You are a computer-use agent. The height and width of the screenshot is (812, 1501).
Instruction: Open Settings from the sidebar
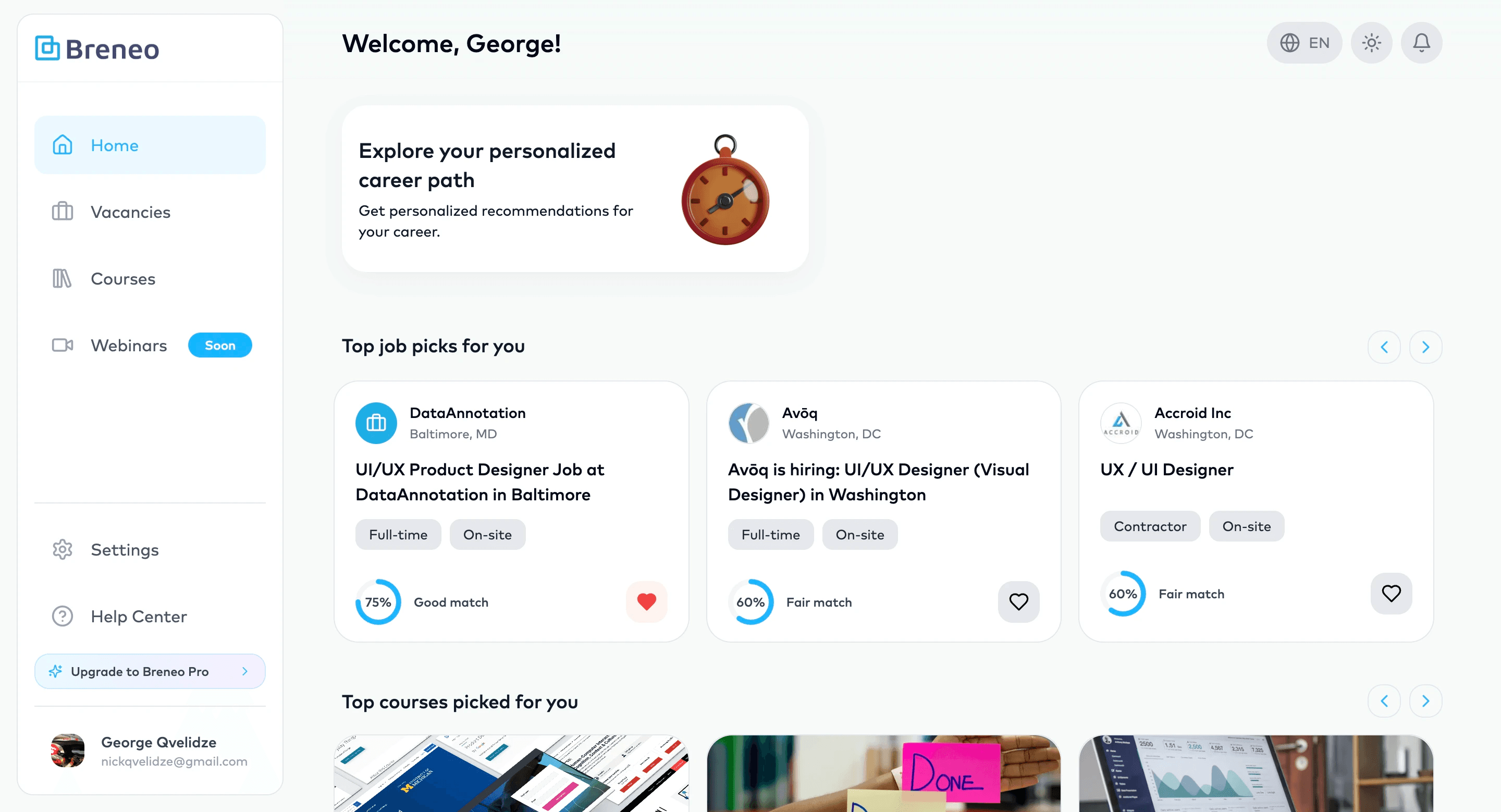(x=150, y=549)
